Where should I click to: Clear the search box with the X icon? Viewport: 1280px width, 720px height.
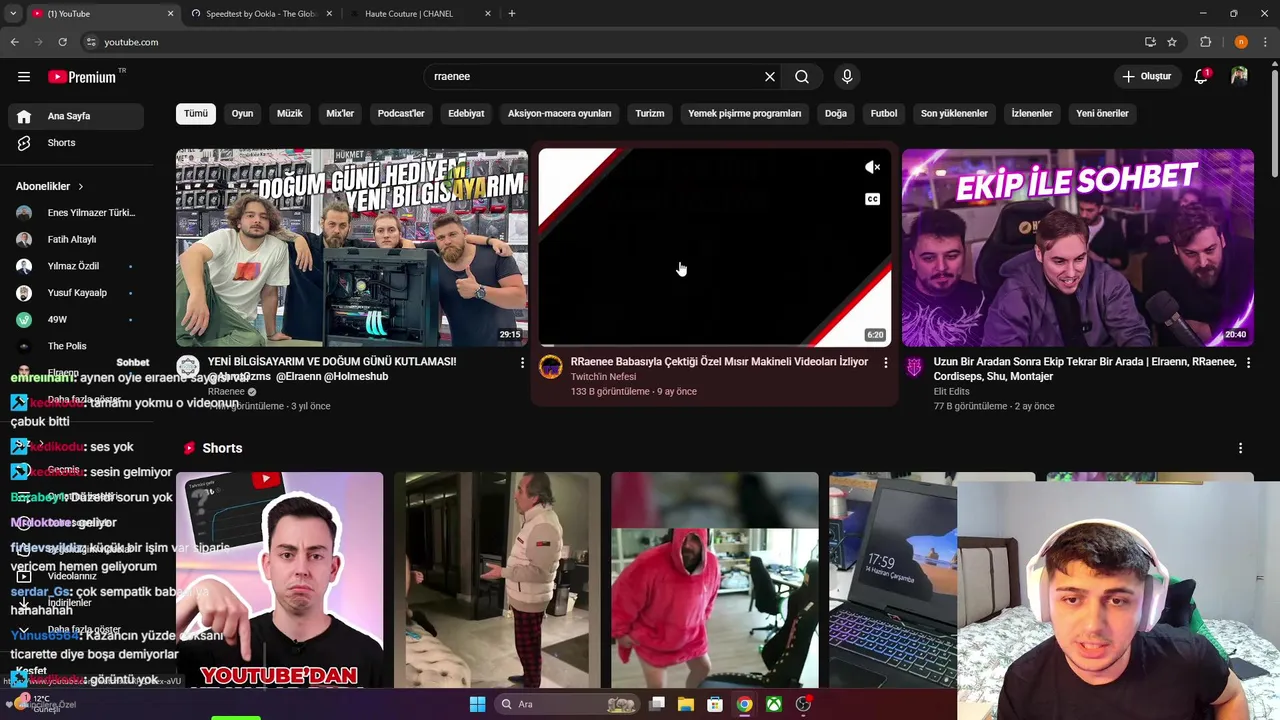[x=769, y=76]
